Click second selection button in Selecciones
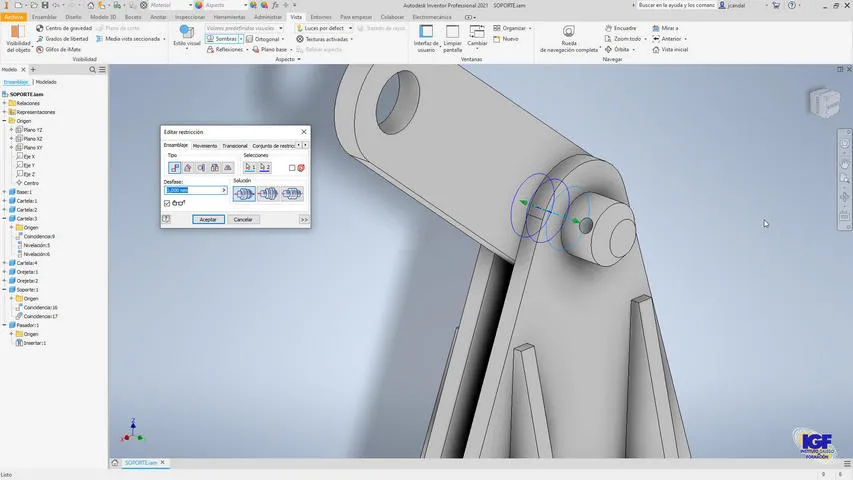Screen dimensions: 853x480 (264, 168)
